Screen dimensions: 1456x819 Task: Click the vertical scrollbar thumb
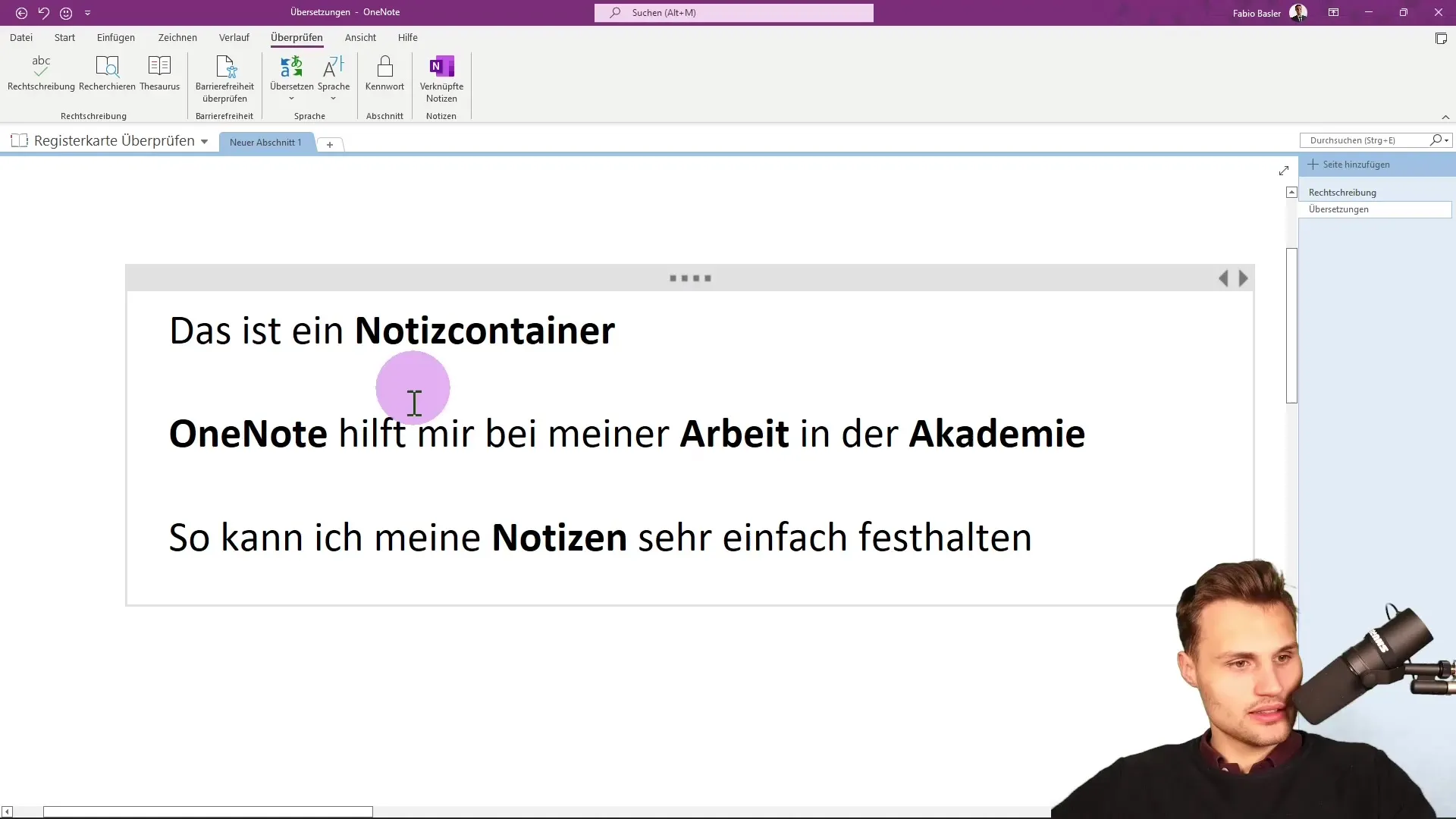click(x=1291, y=325)
